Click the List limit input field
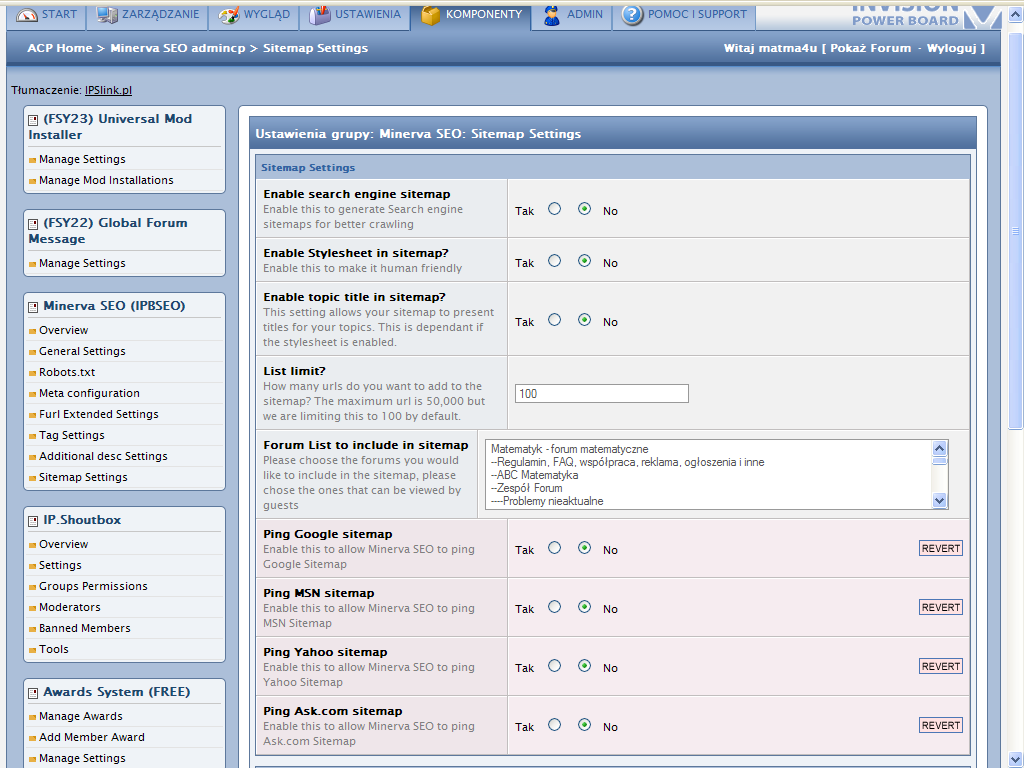Viewport: 1024px width, 768px height. coord(601,394)
